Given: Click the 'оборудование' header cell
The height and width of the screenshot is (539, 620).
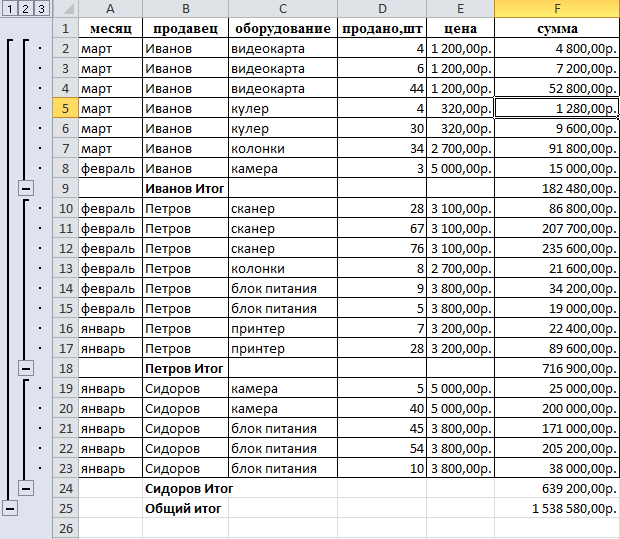Looking at the screenshot, I should tap(283, 28).
